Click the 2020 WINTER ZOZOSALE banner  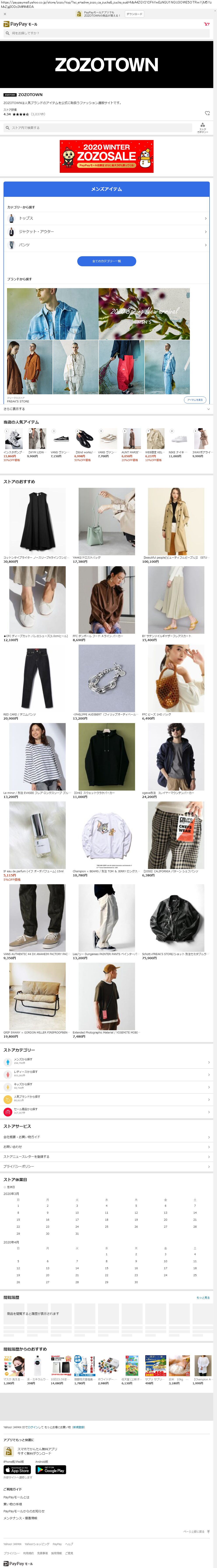point(107,156)
